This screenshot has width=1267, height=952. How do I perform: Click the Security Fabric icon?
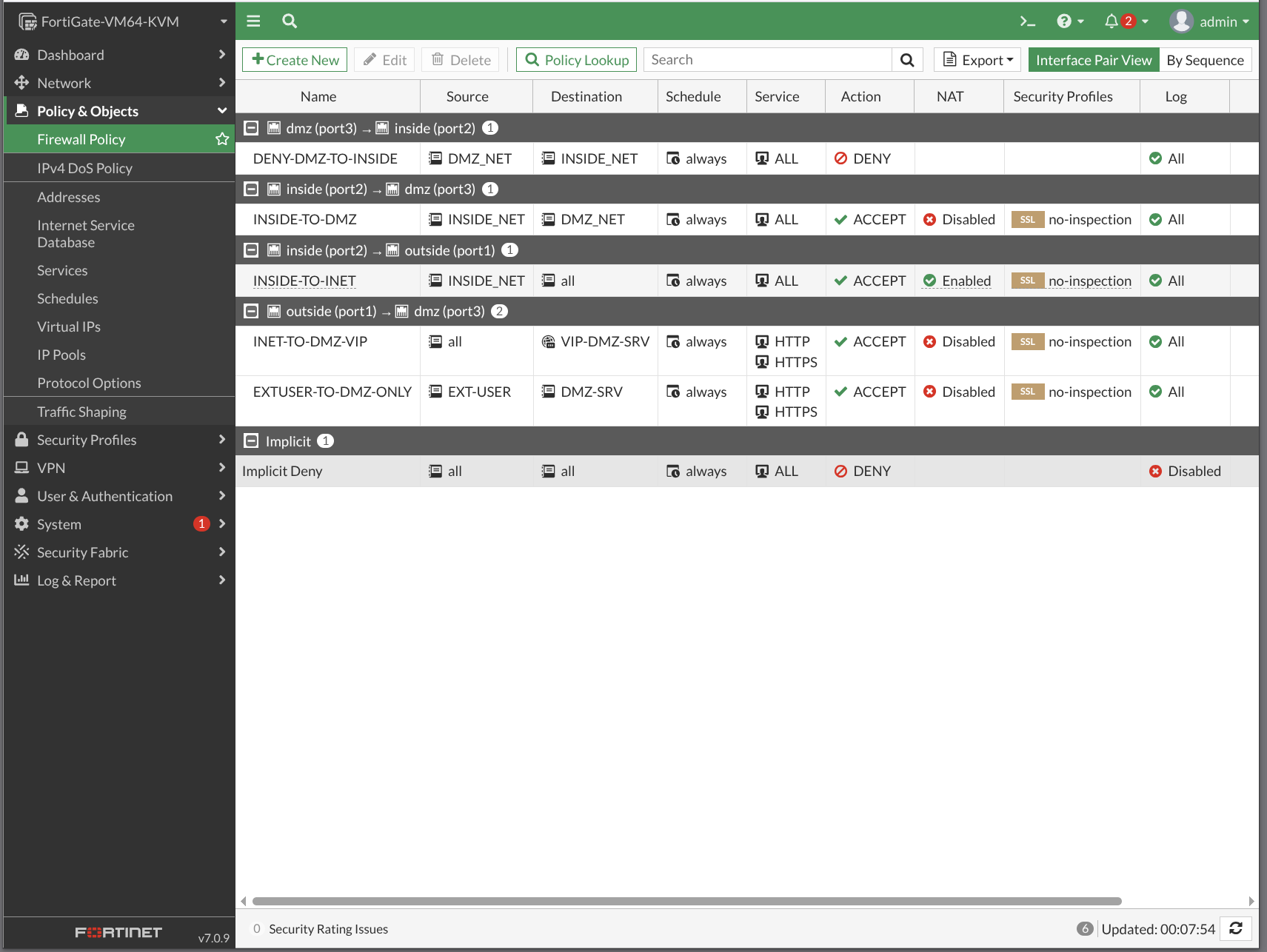21,552
